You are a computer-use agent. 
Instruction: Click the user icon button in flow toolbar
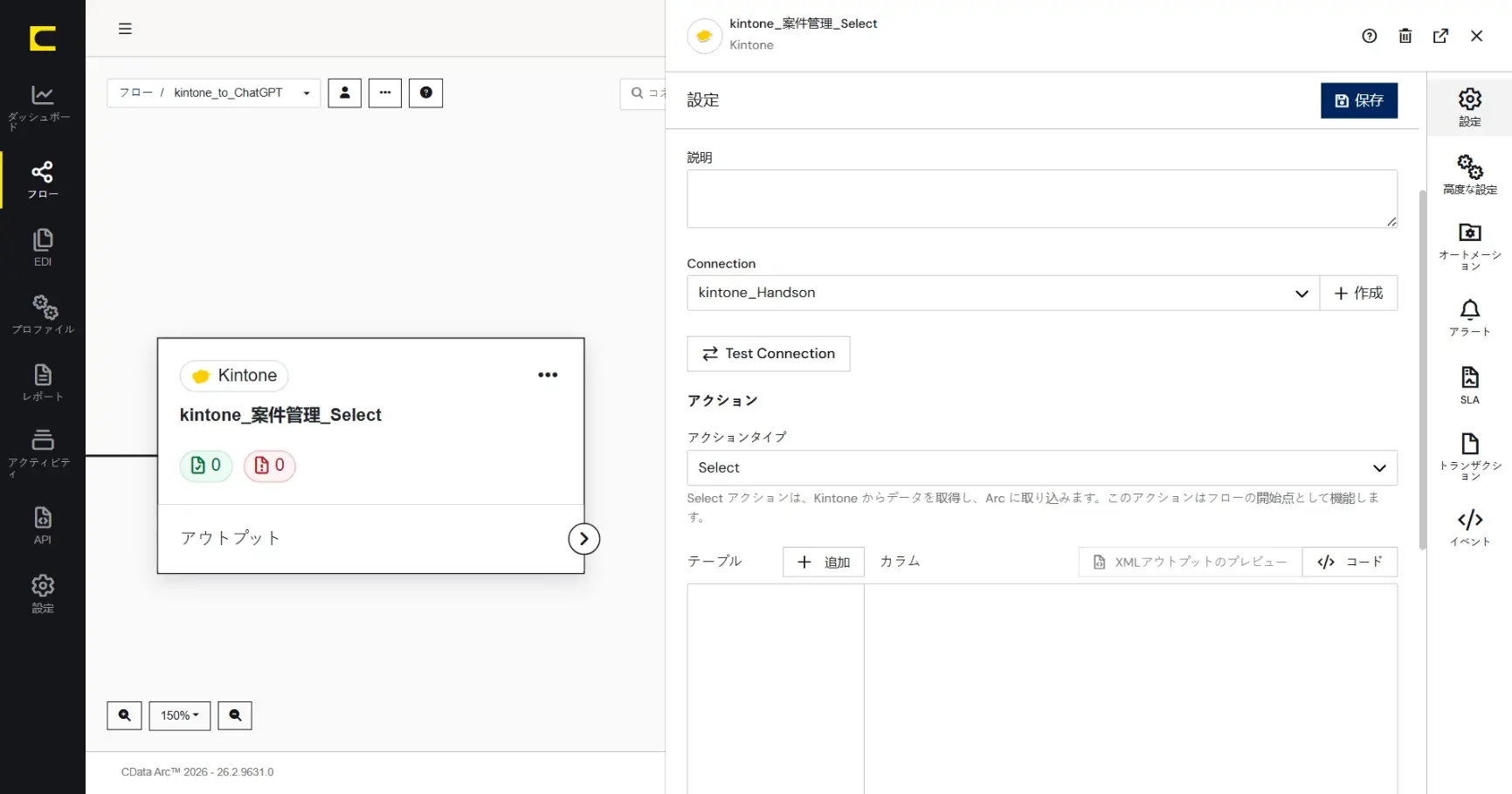pyautogui.click(x=344, y=93)
